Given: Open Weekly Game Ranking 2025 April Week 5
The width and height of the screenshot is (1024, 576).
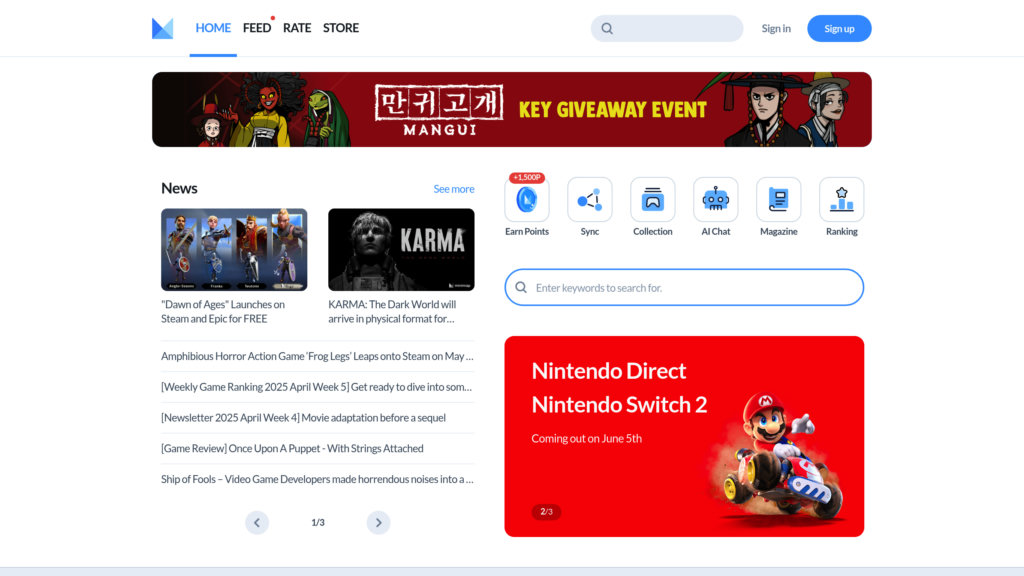Looking at the screenshot, I should pyautogui.click(x=317, y=387).
